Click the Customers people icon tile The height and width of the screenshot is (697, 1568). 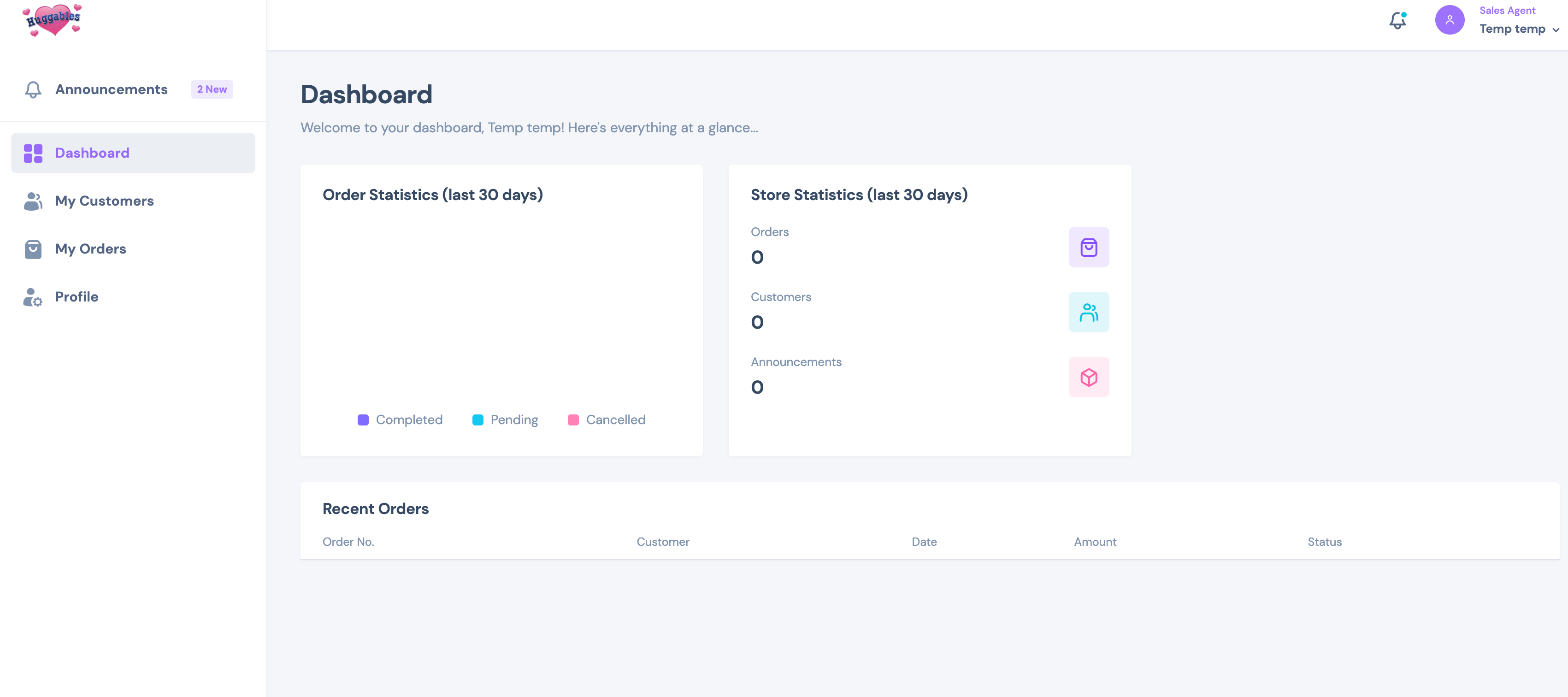(x=1088, y=312)
